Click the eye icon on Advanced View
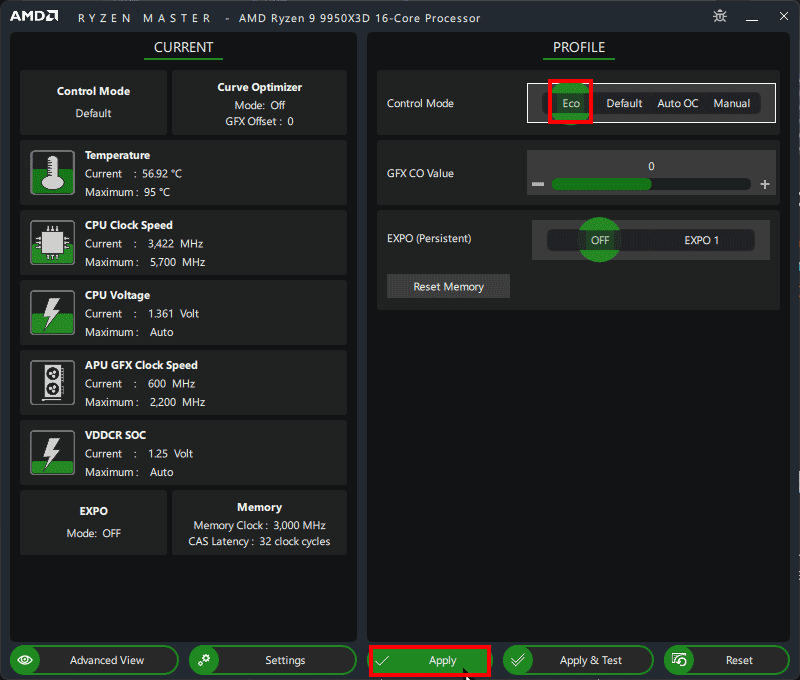This screenshot has height=680, width=800. [x=25, y=660]
